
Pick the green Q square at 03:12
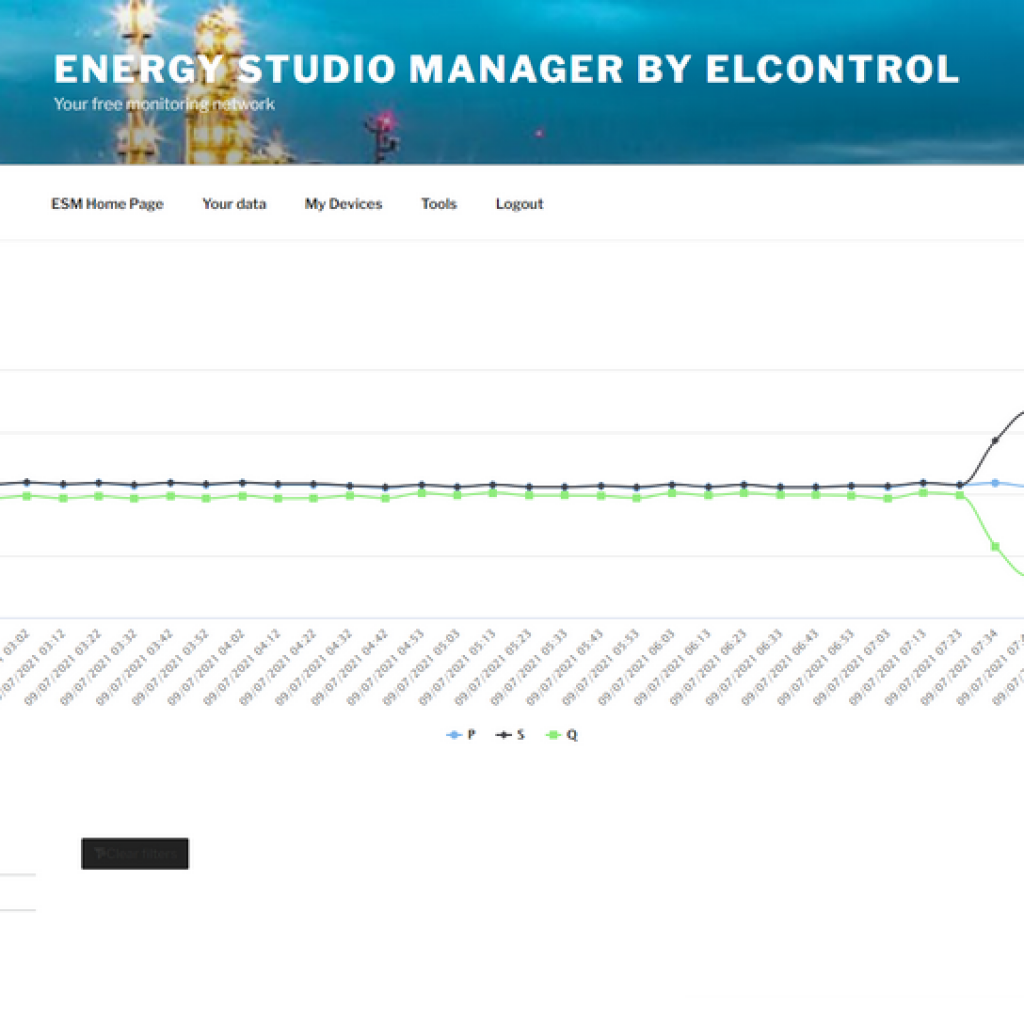tap(62, 497)
